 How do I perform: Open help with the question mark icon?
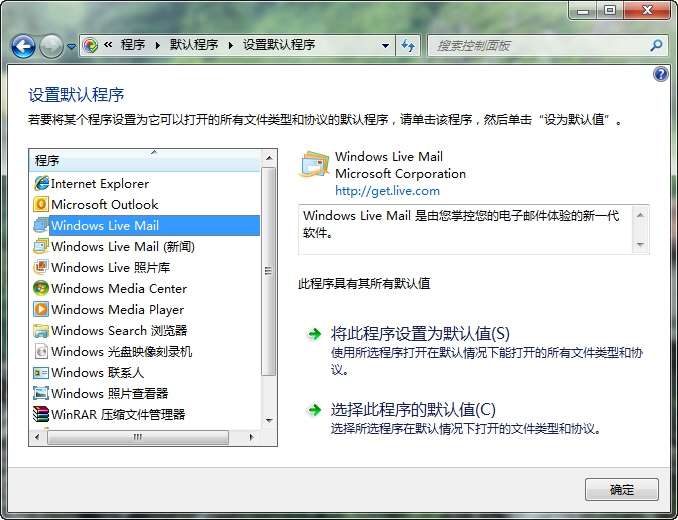tap(660, 74)
